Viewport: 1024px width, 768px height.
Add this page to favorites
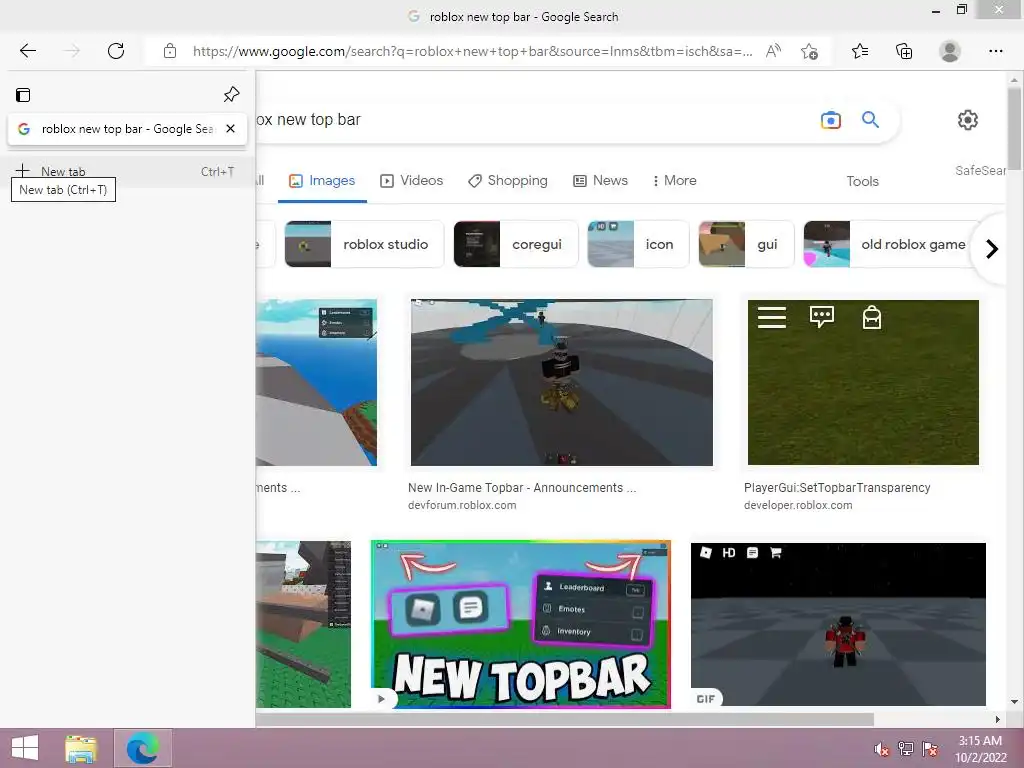(809, 52)
